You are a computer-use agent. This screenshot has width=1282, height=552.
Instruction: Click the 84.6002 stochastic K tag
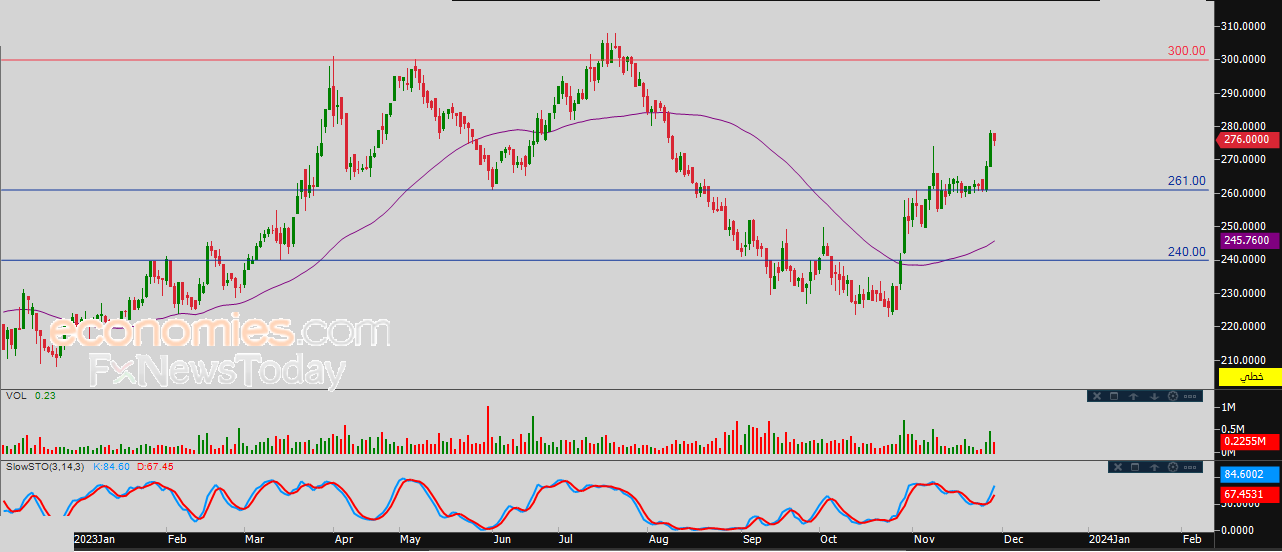[x=1250, y=474]
